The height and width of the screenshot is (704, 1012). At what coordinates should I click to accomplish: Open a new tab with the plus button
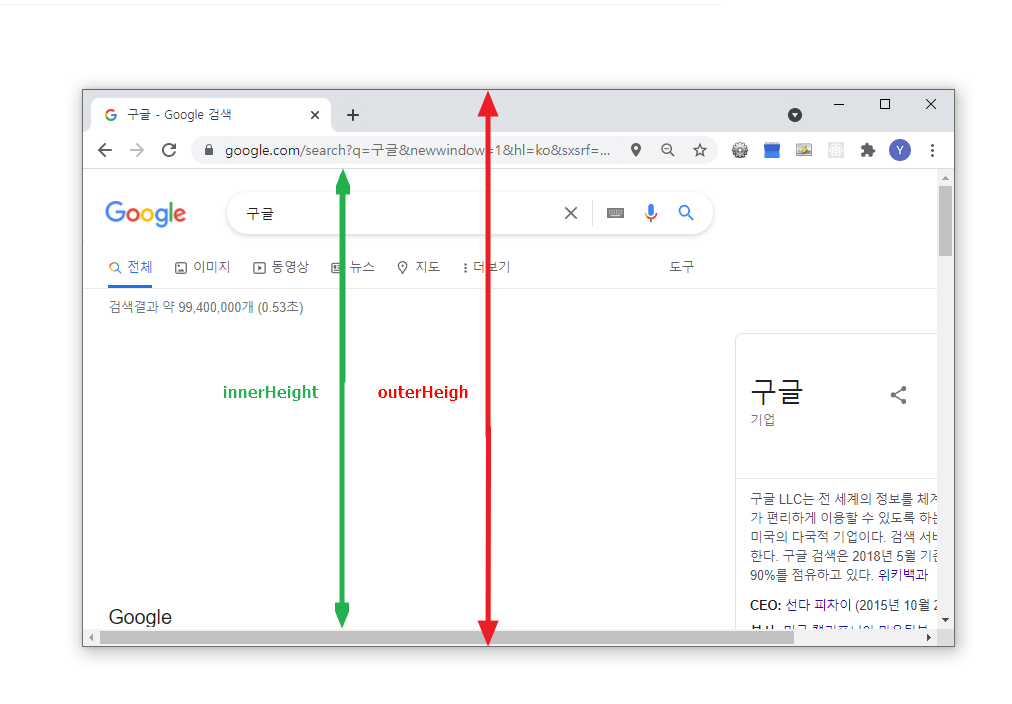coord(352,115)
